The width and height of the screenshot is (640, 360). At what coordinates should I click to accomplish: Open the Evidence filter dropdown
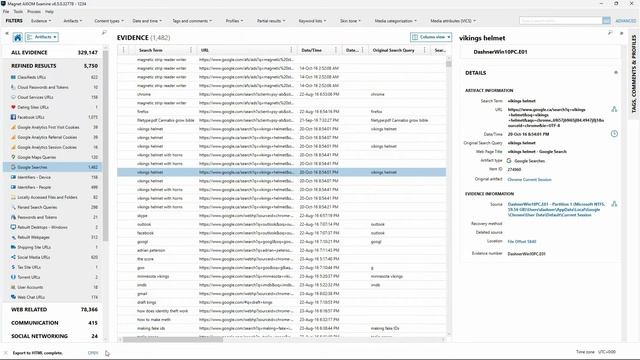click(41, 21)
